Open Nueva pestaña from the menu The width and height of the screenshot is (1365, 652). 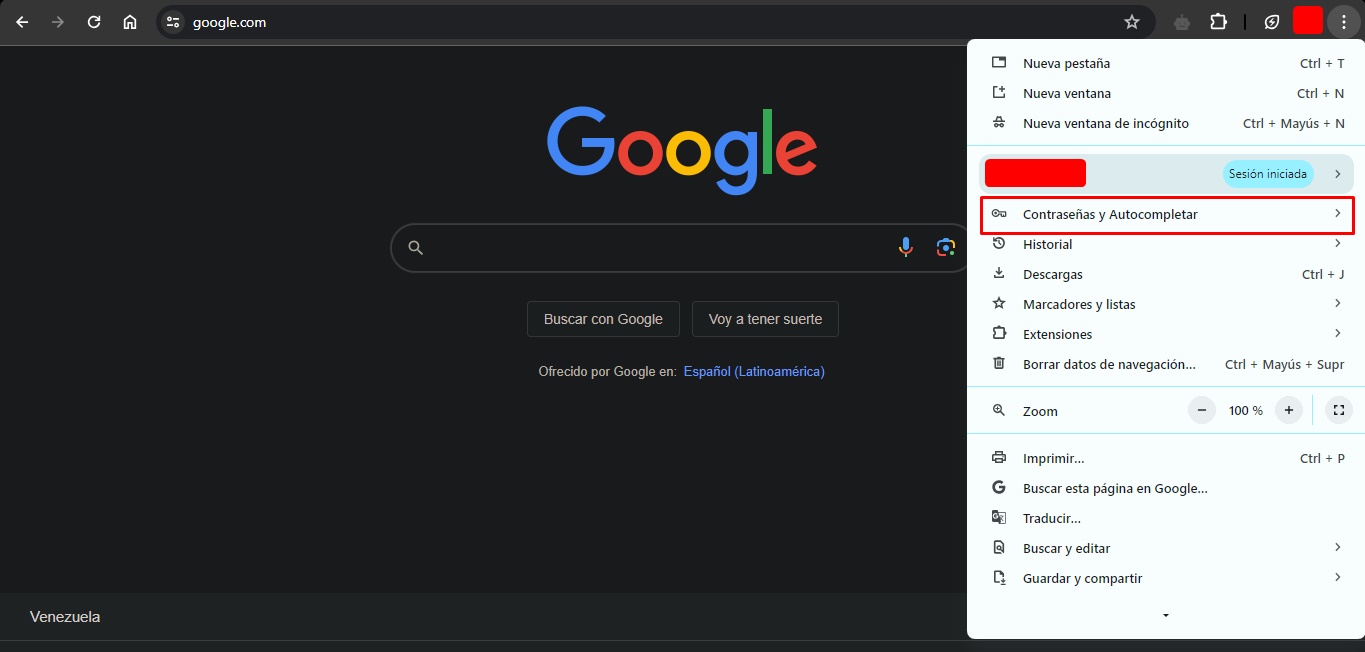[1166, 63]
